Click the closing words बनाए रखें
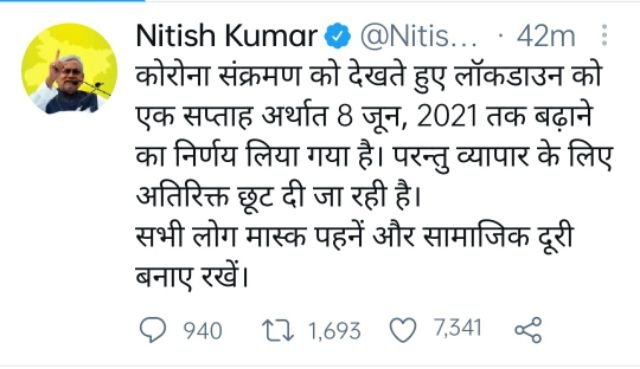The image size is (640, 369). coord(192,277)
